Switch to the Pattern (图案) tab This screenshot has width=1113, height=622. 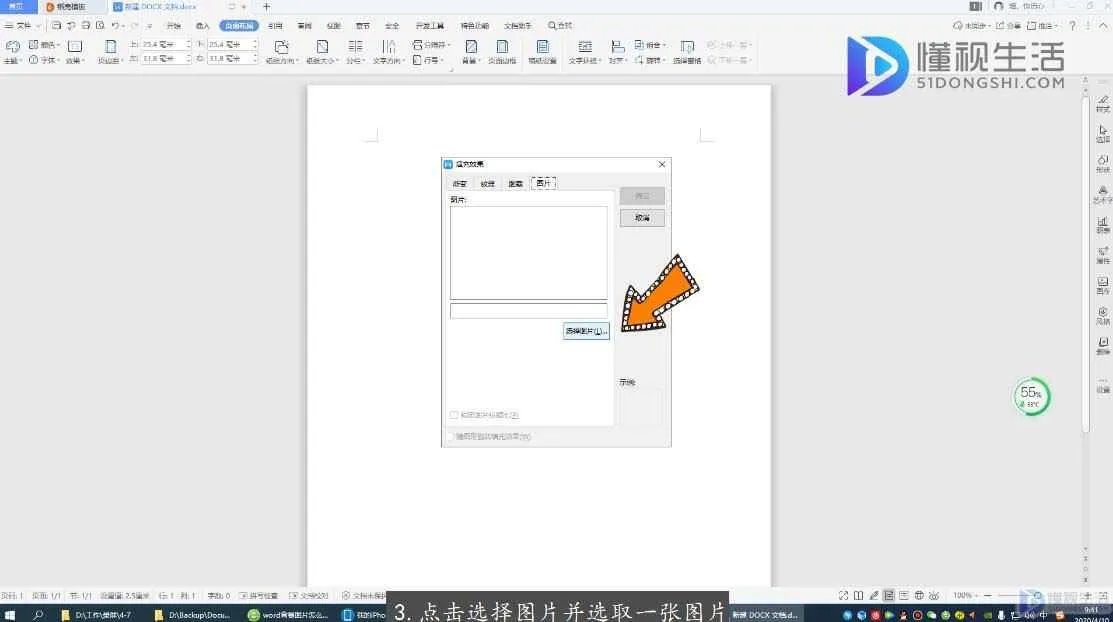click(x=515, y=184)
